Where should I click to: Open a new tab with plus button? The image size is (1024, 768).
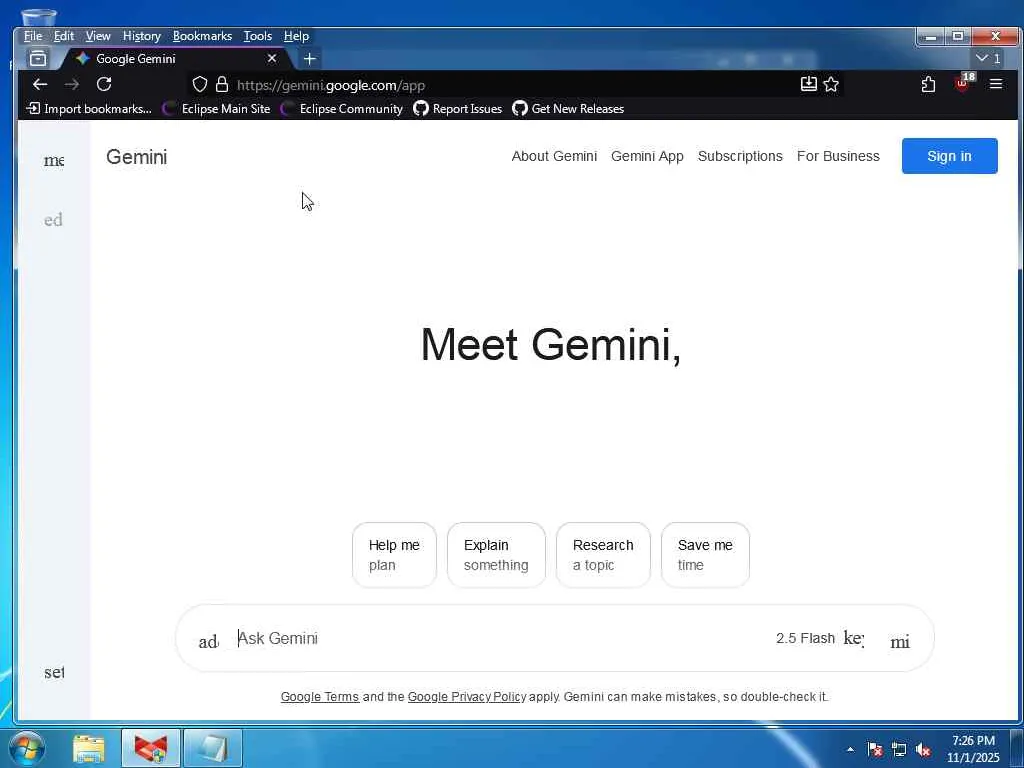click(310, 59)
